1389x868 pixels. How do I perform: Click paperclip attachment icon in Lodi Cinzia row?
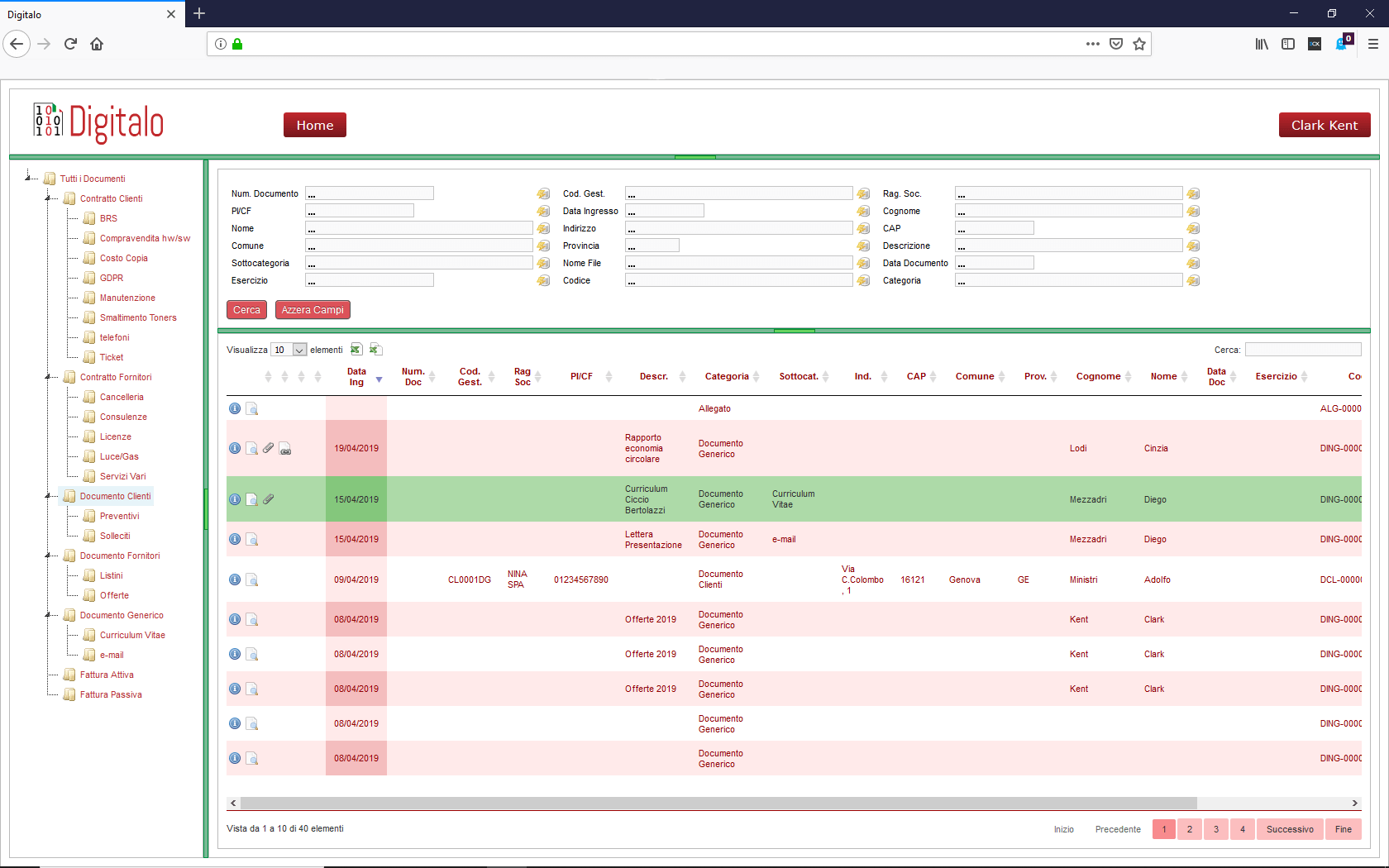click(268, 448)
